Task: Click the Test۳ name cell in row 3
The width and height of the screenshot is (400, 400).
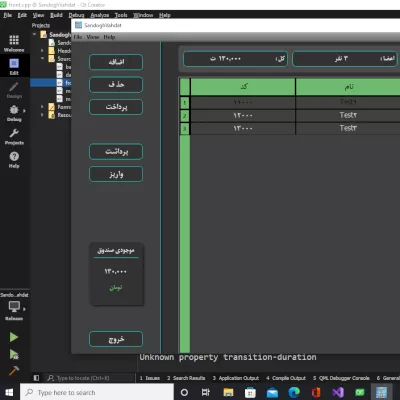Action: [348, 128]
